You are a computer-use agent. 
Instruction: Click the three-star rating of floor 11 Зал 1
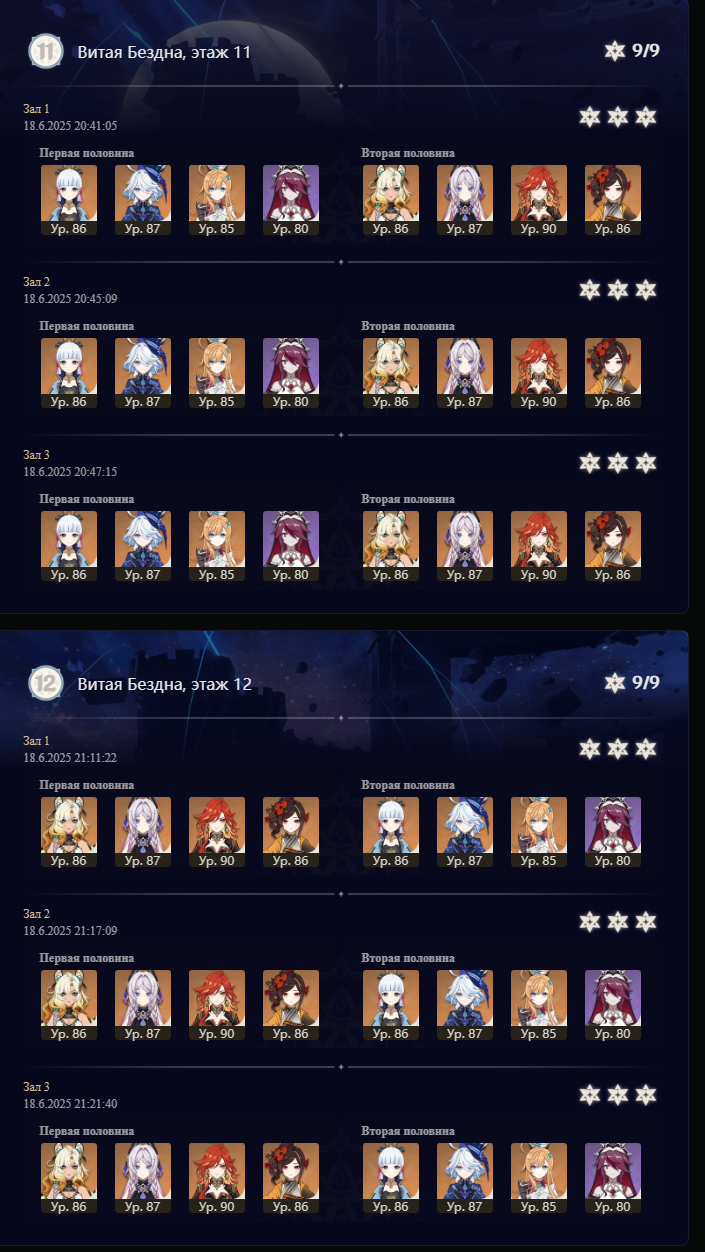pyautogui.click(x=618, y=117)
